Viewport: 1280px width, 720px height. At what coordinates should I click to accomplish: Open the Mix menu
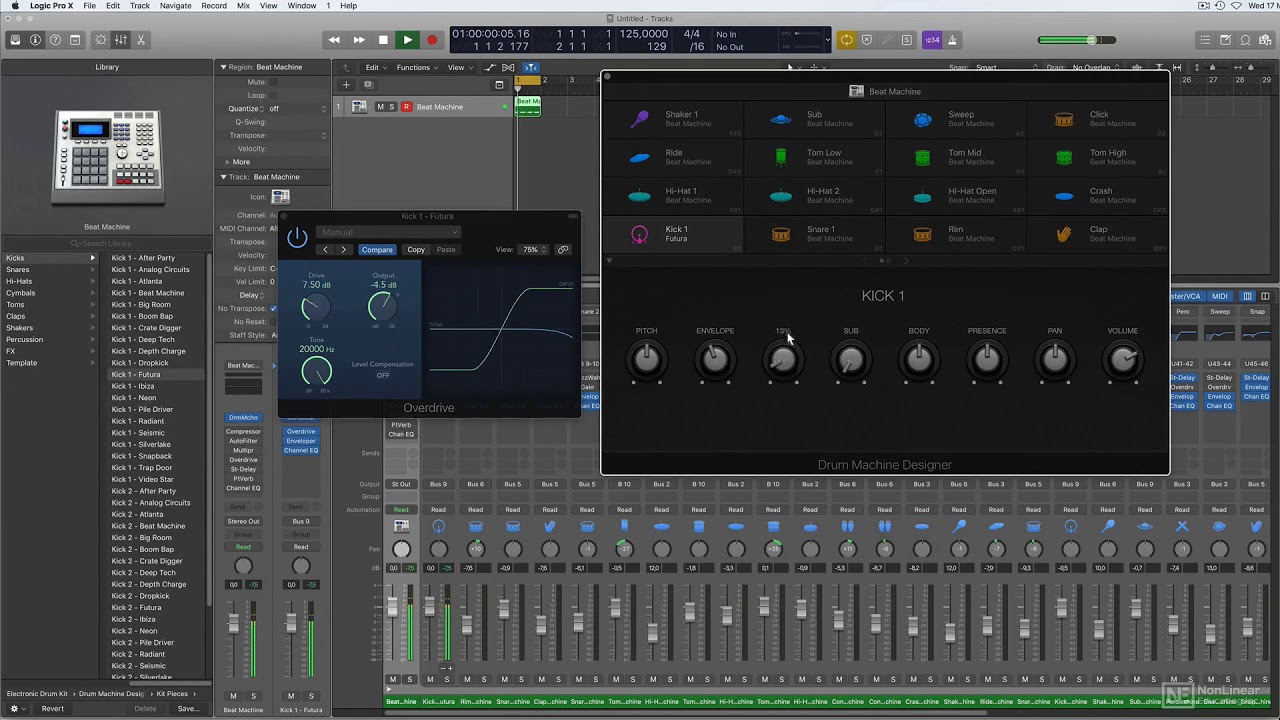click(x=243, y=6)
